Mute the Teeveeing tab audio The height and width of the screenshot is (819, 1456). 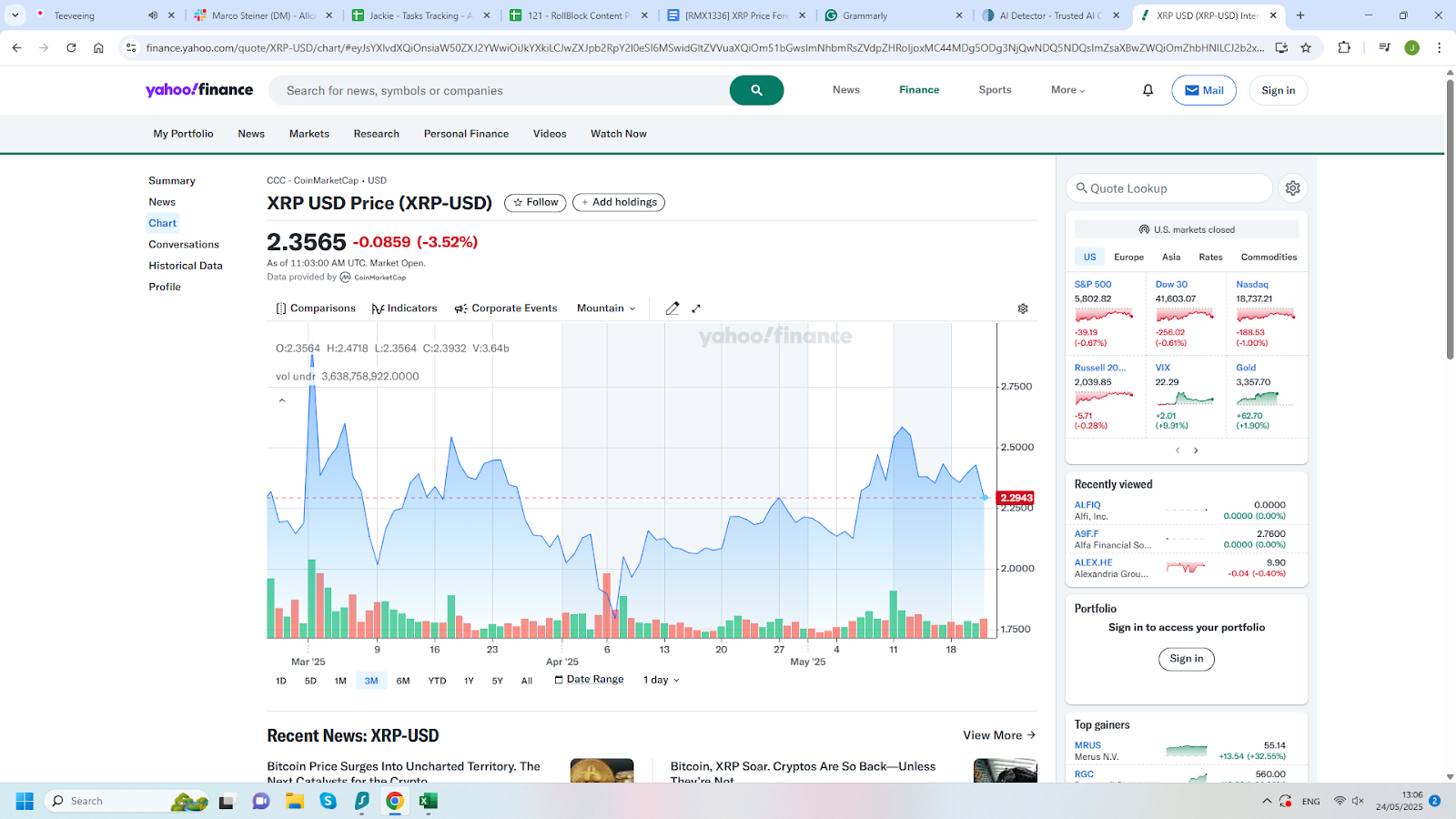[x=153, y=15]
